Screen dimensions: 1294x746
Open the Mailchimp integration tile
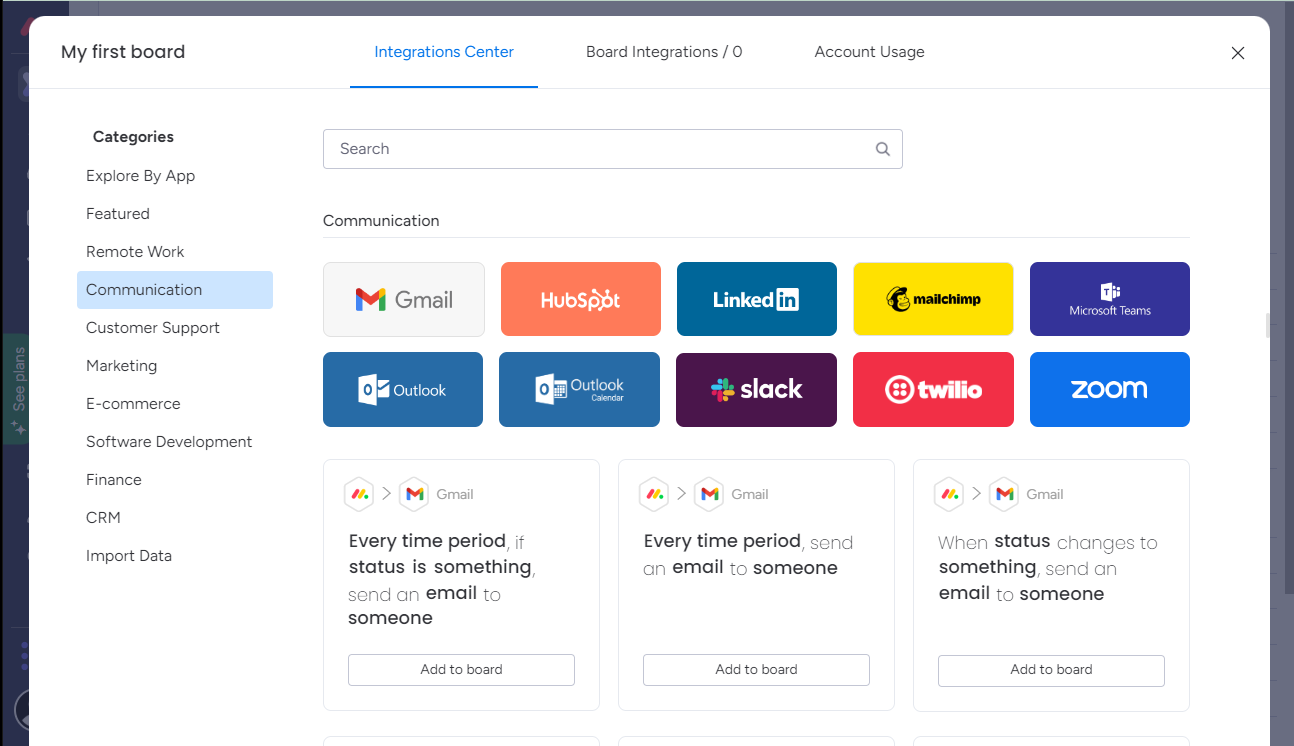click(933, 299)
